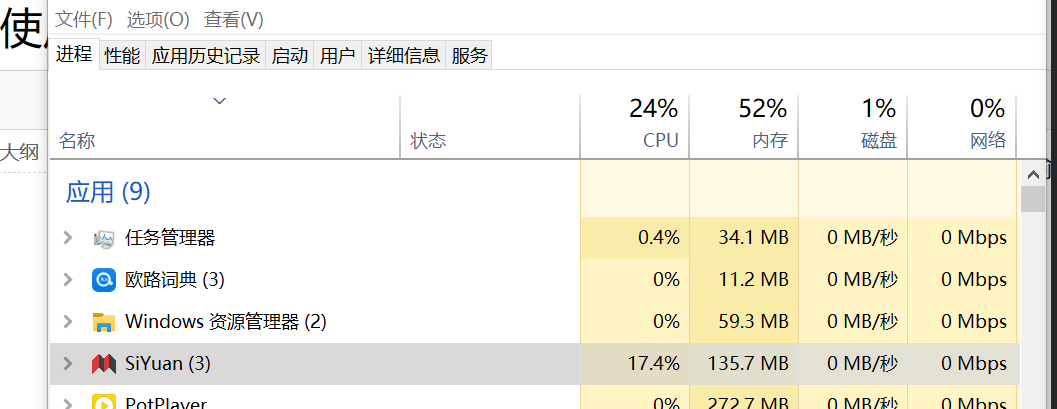Screen dimensions: 1057x409
Task: Expand the SiYuan process group
Action: coord(68,364)
